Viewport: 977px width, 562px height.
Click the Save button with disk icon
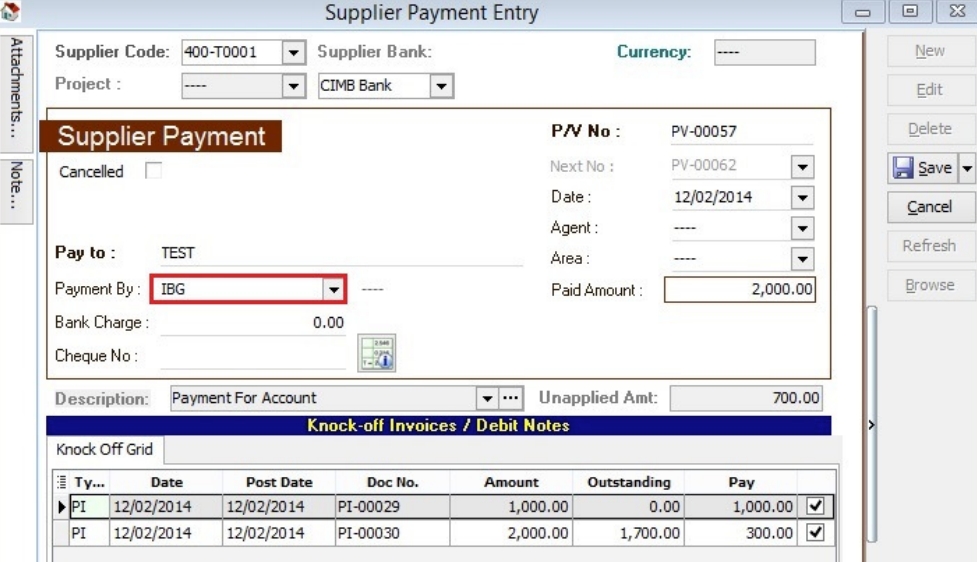(x=921, y=168)
